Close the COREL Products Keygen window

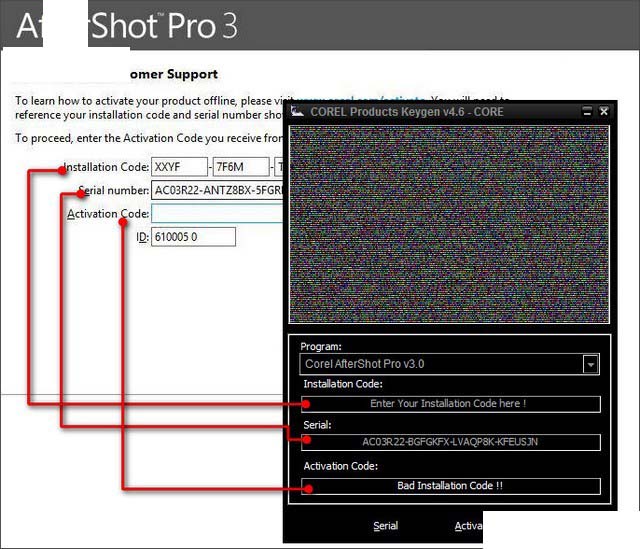pos(604,111)
